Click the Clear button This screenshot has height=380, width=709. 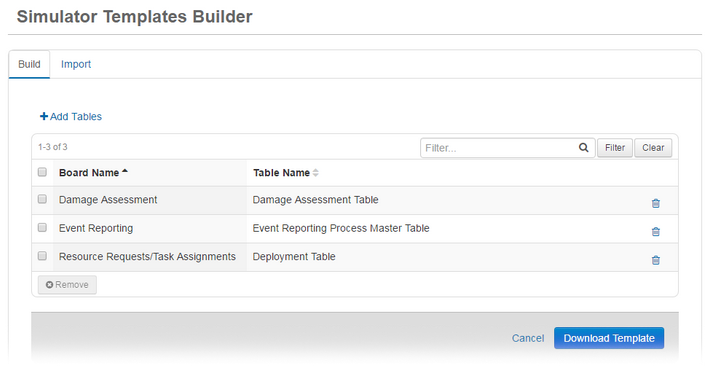pos(653,148)
